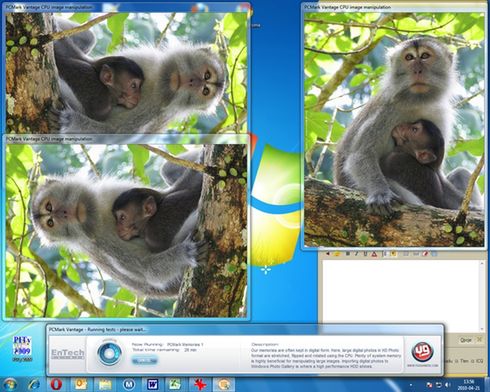Open the Windows Start menu orb
The image size is (490, 392).
point(10,384)
